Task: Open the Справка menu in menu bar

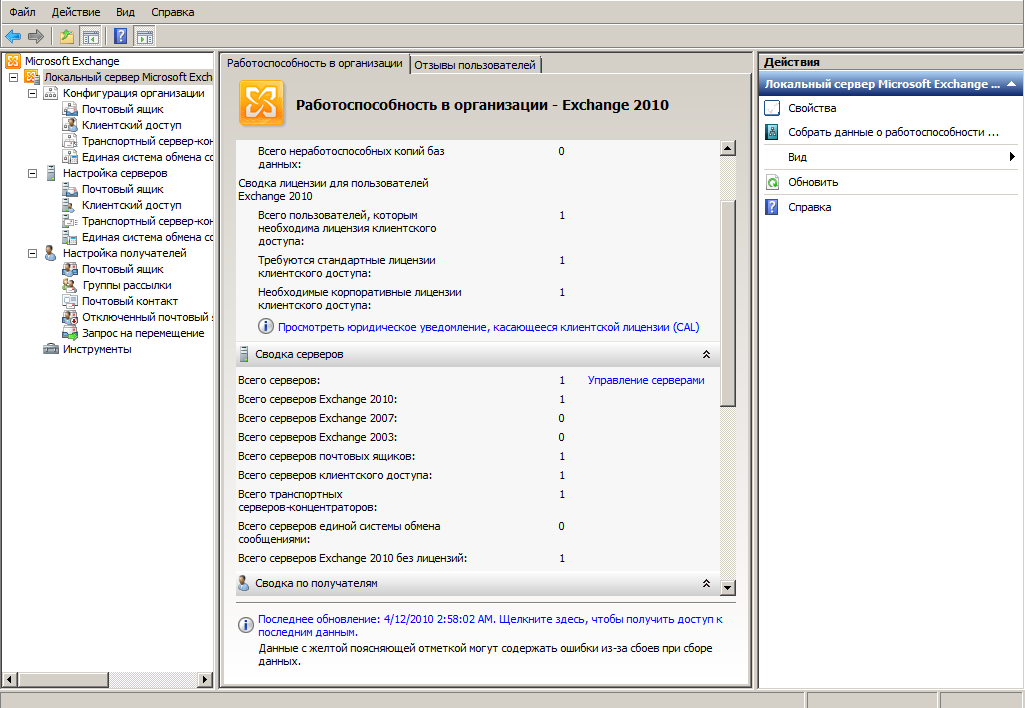Action: [173, 12]
